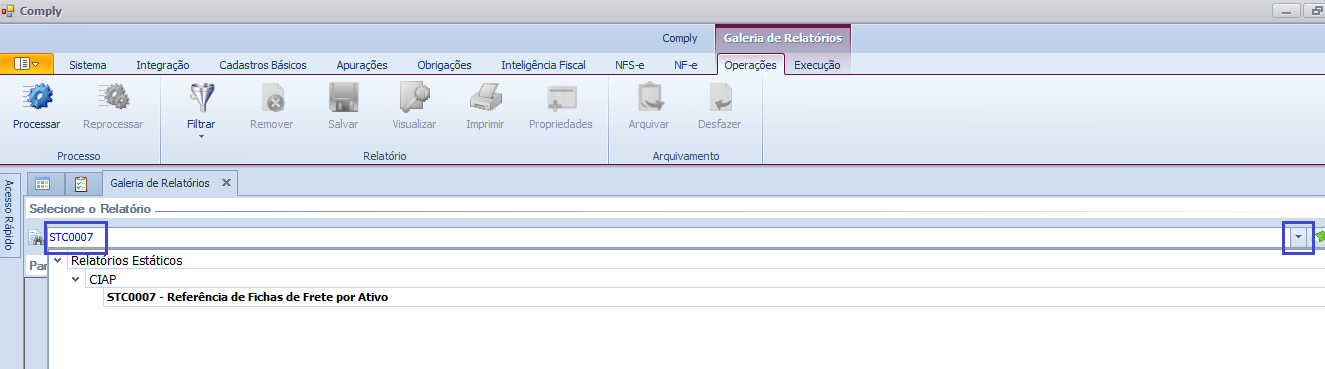Viewport: 1325px width, 369px height.
Task: Switch to the Execução ribbon tab
Action: click(x=817, y=65)
